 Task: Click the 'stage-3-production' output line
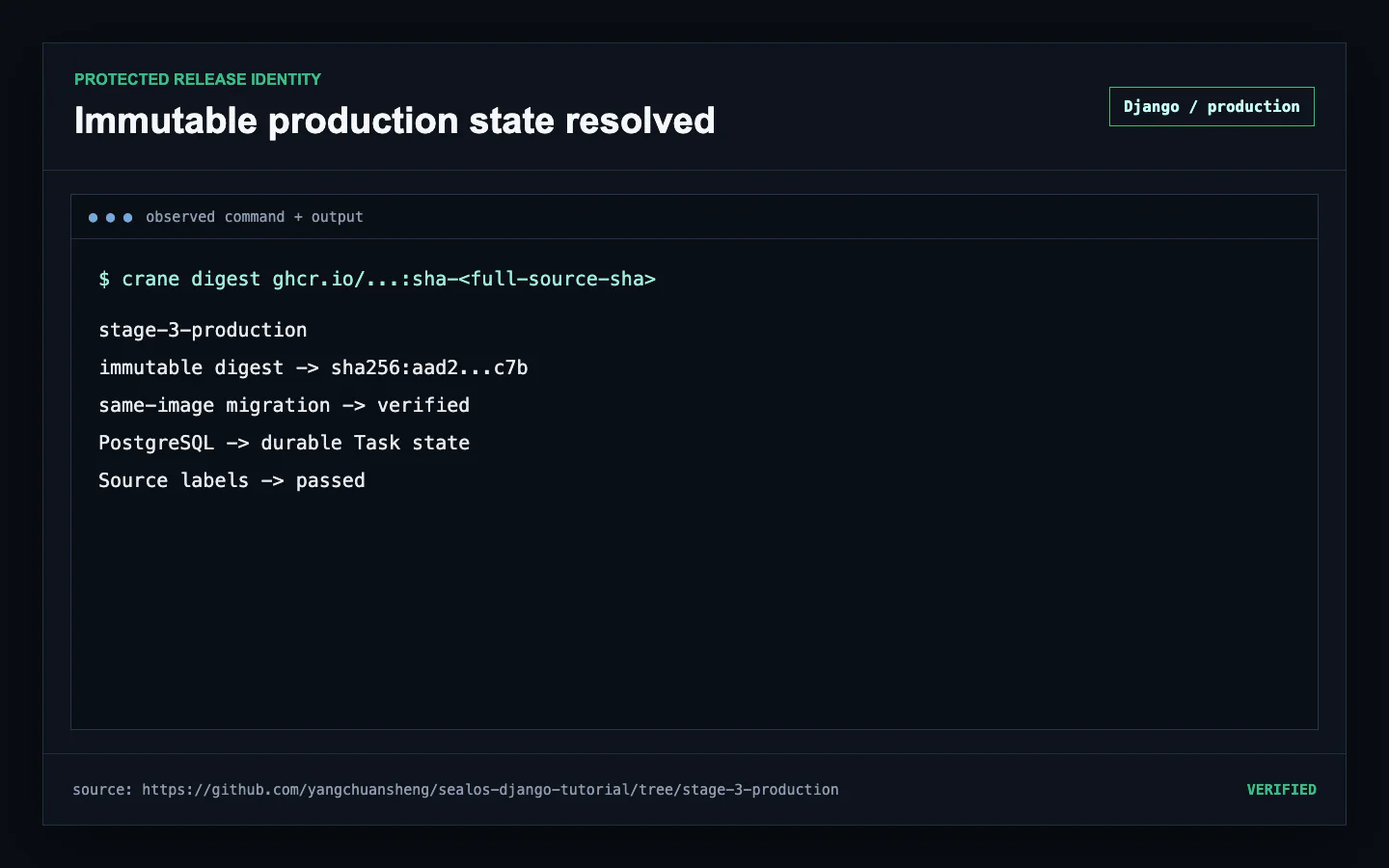click(x=203, y=330)
